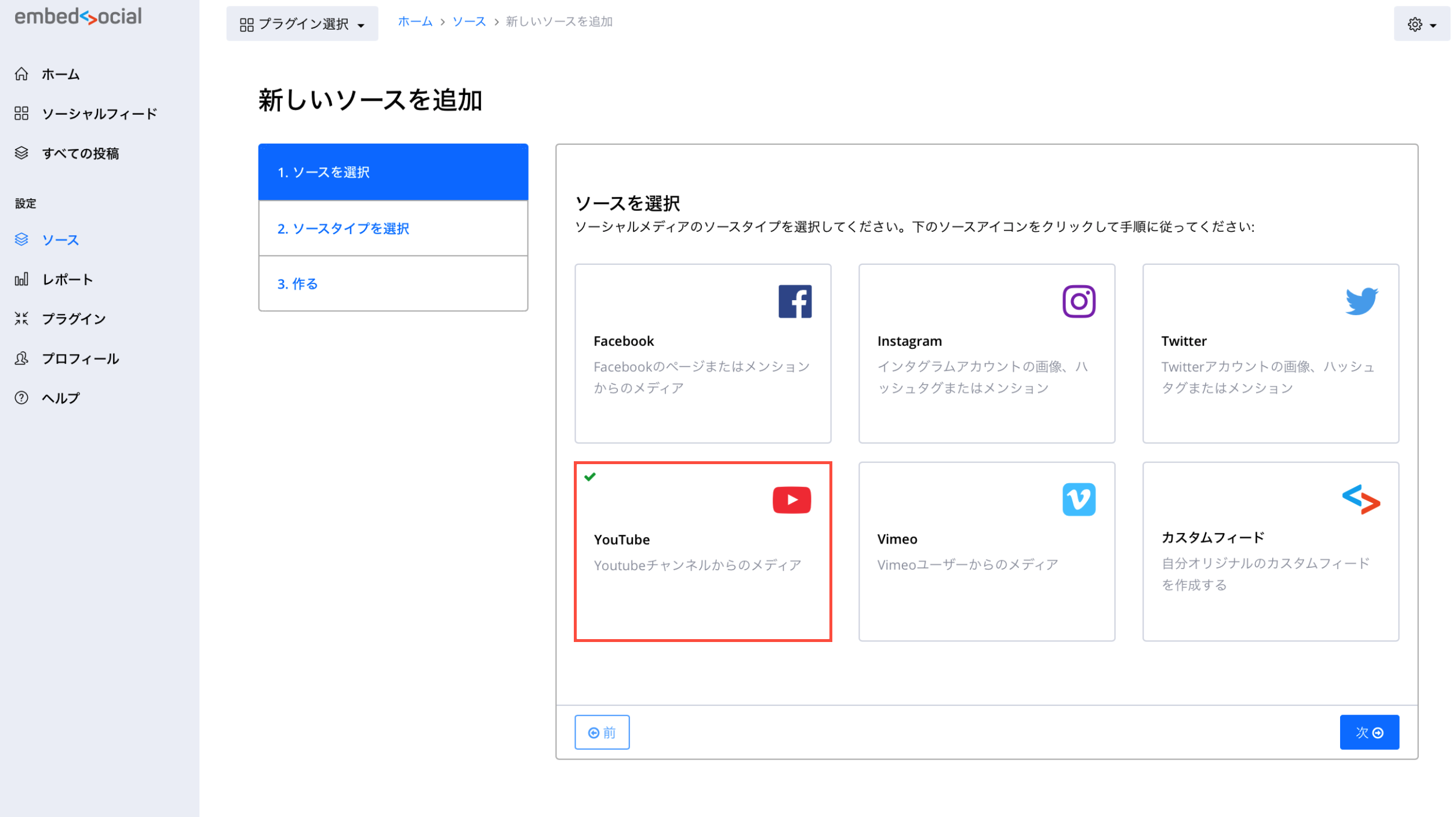The image size is (1456, 817).
Task: Choose the YouTube source card title
Action: [622, 539]
